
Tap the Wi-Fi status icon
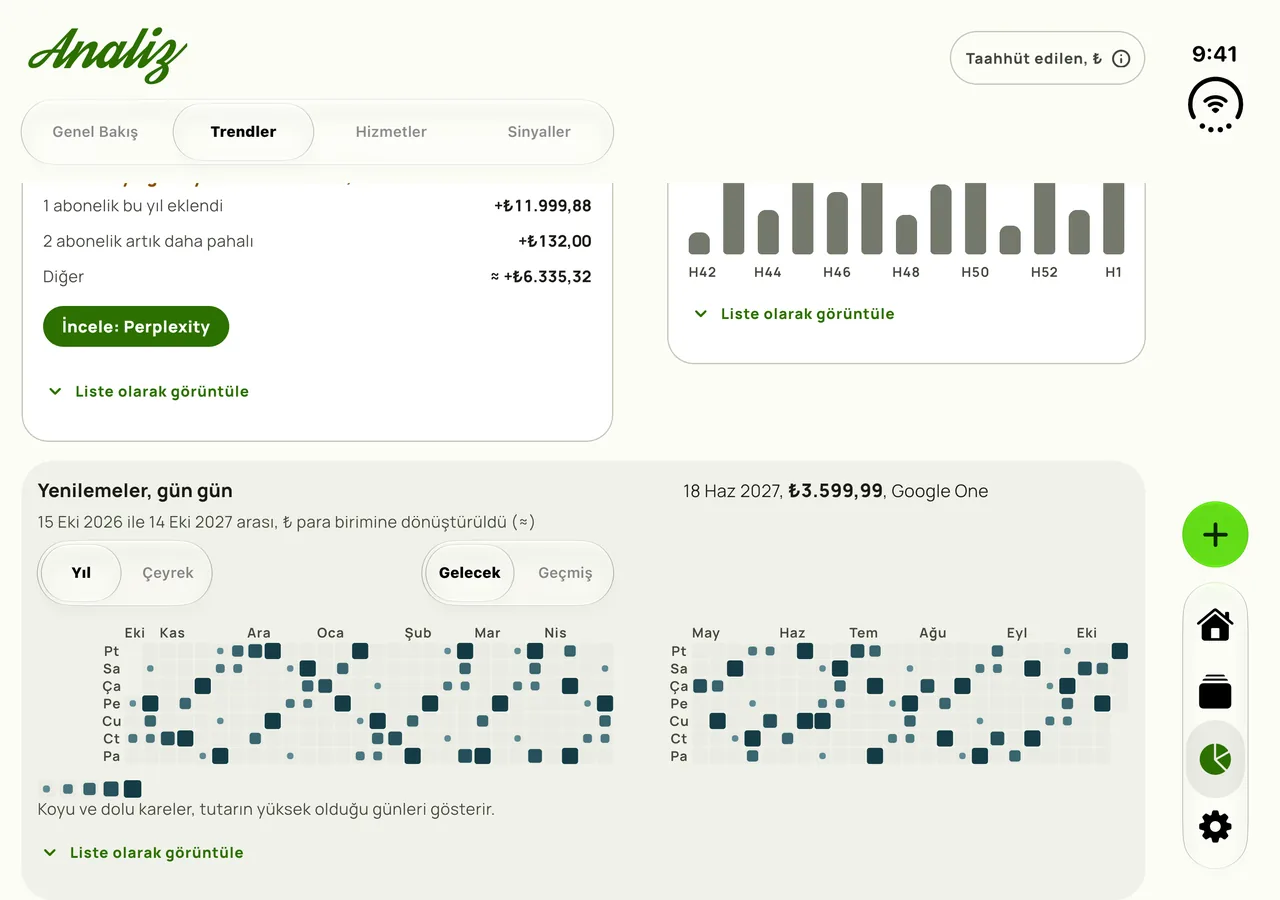pyautogui.click(x=1215, y=104)
